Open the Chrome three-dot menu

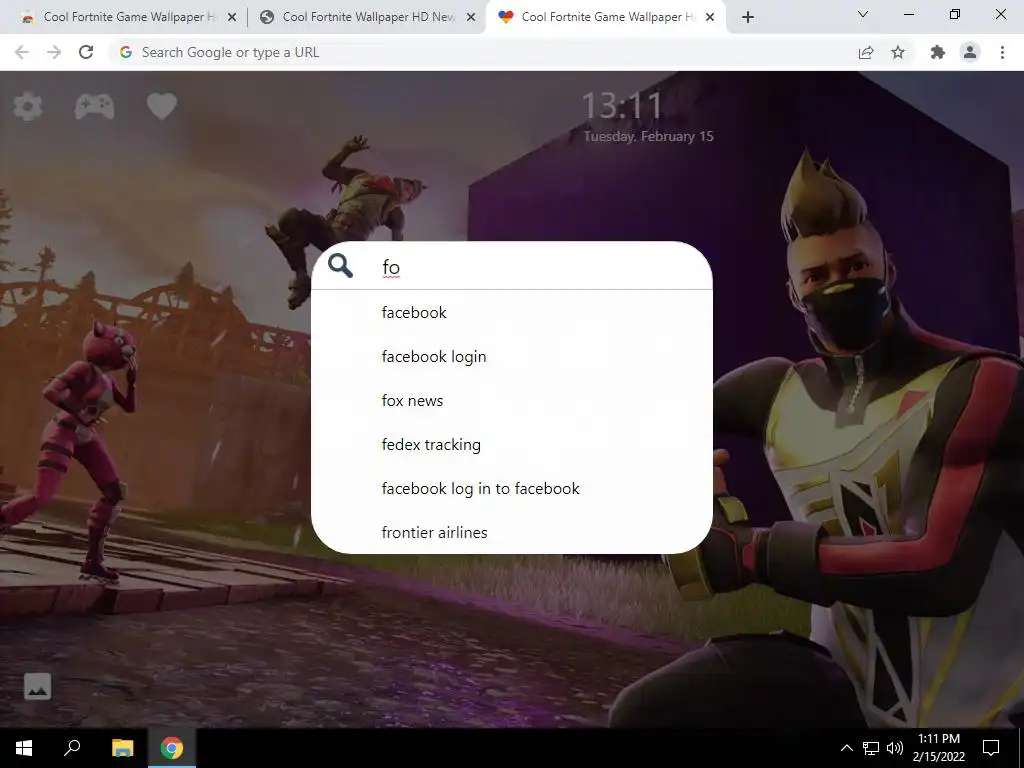(1002, 52)
